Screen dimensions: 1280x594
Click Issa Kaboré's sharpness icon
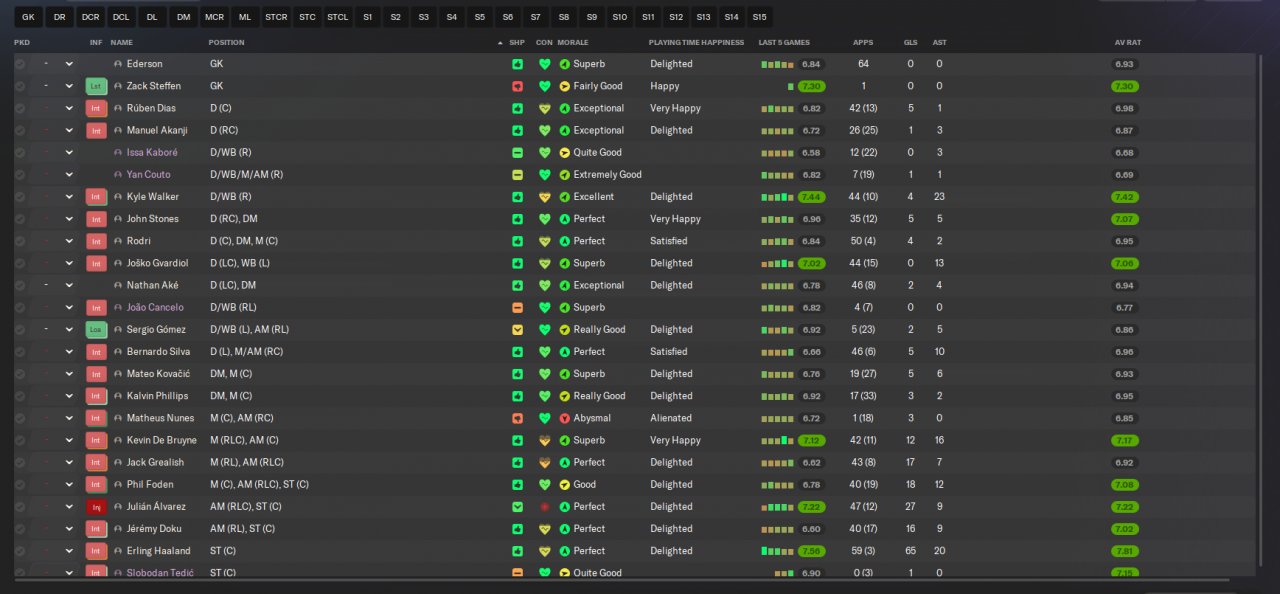pos(517,152)
